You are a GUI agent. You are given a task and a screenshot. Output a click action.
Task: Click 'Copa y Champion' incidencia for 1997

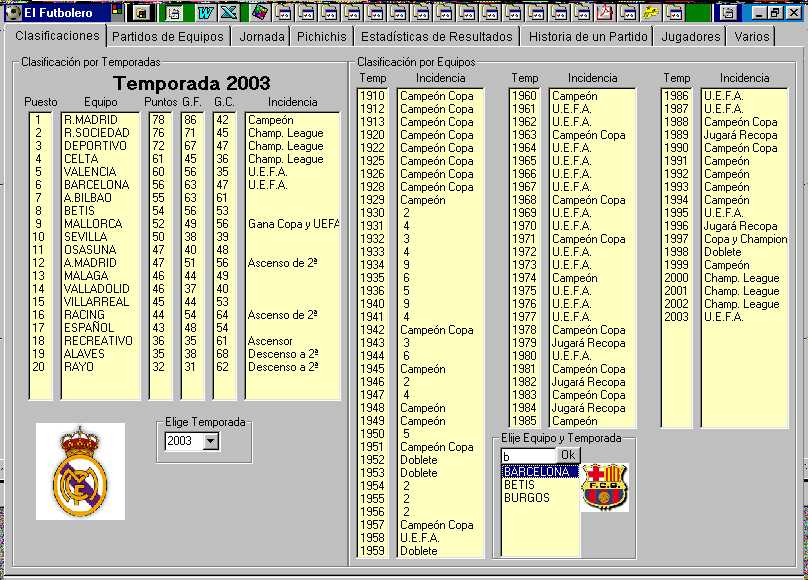[x=745, y=239]
